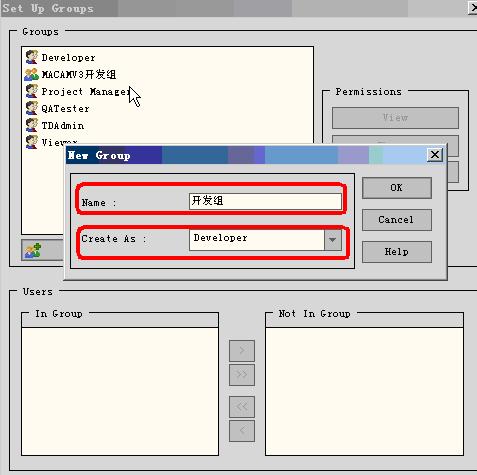477x475 pixels.
Task: Open the Create As dropdown arrow
Action: tap(333, 240)
